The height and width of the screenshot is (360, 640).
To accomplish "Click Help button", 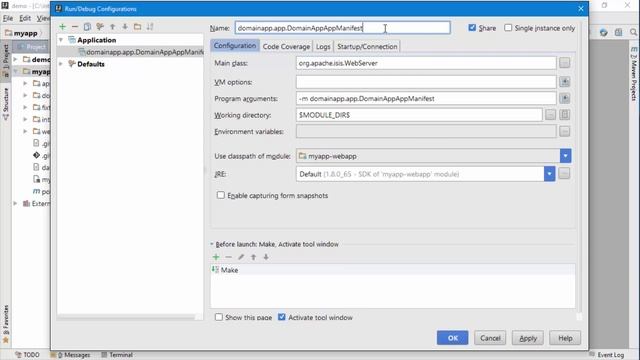I will click(565, 338).
